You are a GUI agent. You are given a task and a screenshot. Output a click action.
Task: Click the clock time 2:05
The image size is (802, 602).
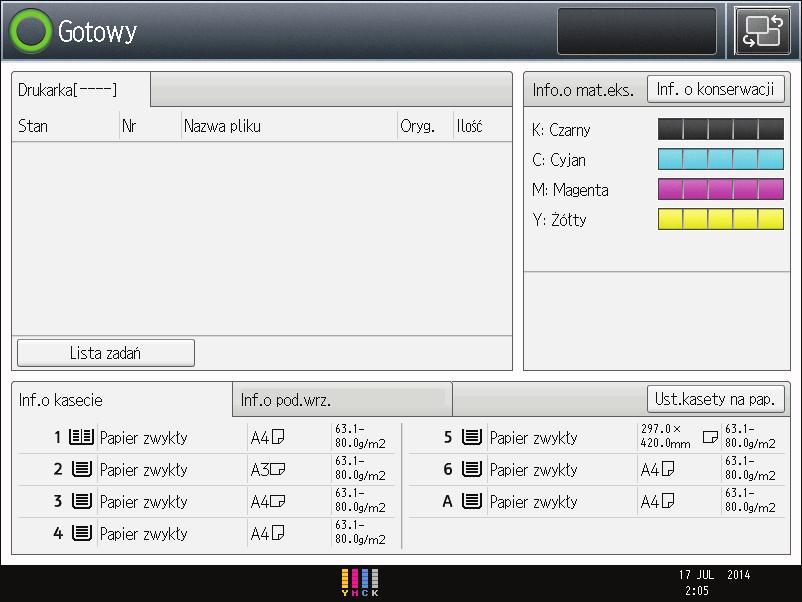click(x=697, y=591)
